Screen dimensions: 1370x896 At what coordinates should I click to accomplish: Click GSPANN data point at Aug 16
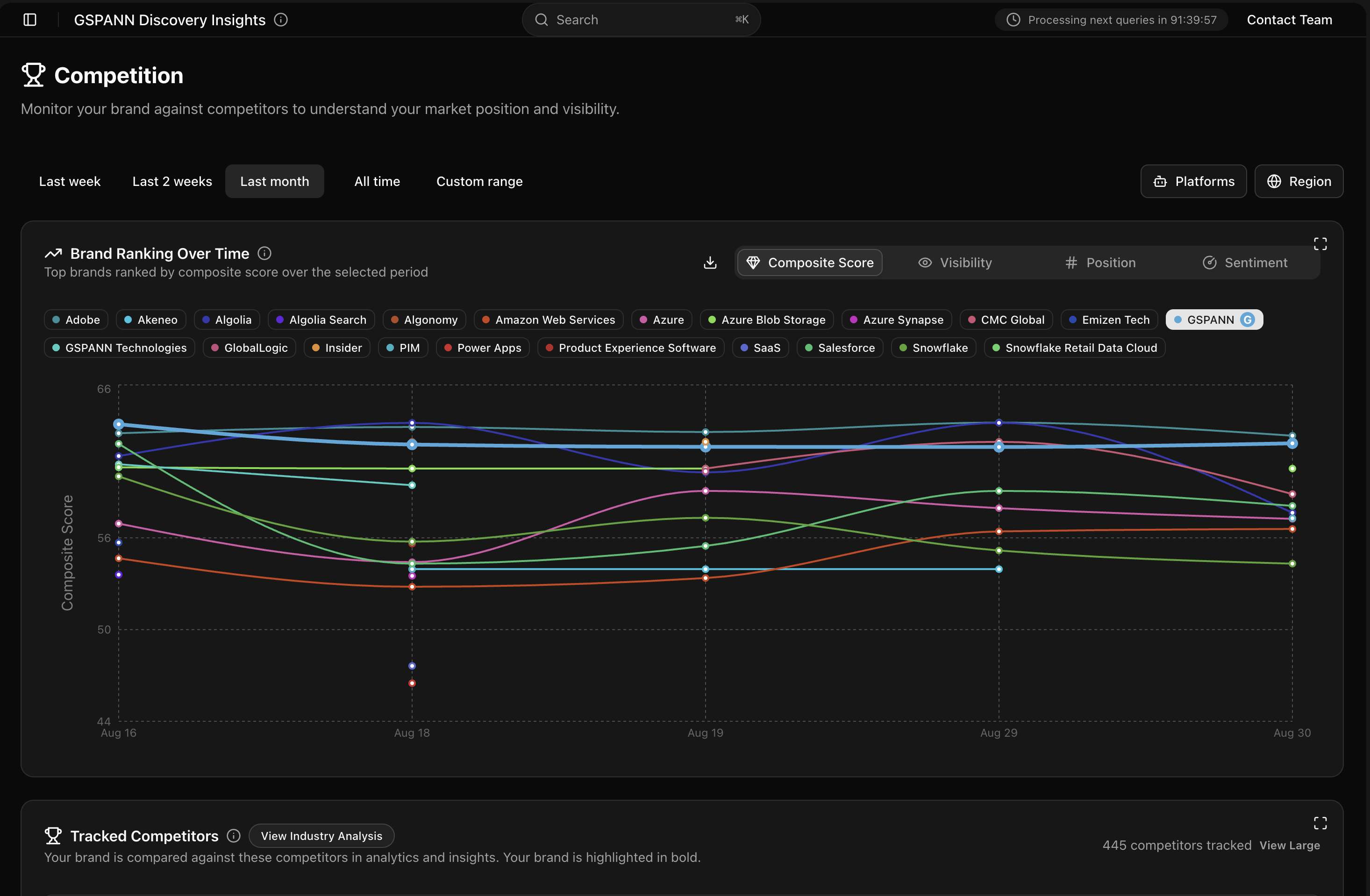[x=119, y=424]
